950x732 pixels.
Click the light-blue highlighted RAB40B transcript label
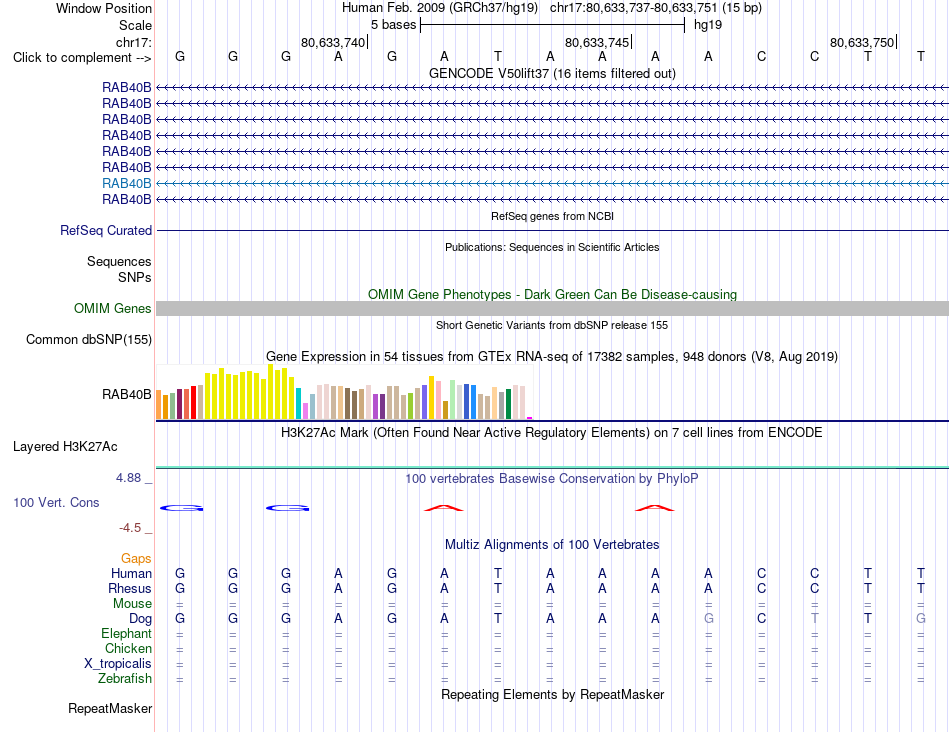tap(127, 183)
